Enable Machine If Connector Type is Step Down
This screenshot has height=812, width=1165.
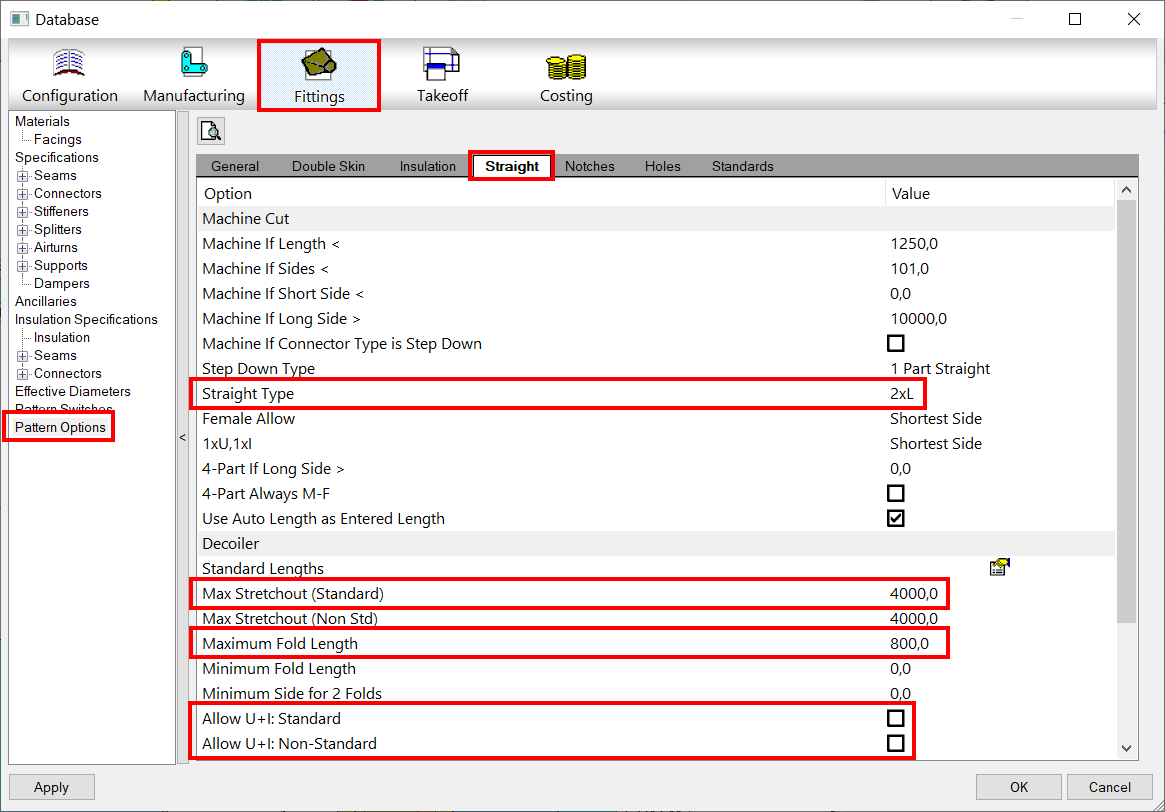click(895, 343)
